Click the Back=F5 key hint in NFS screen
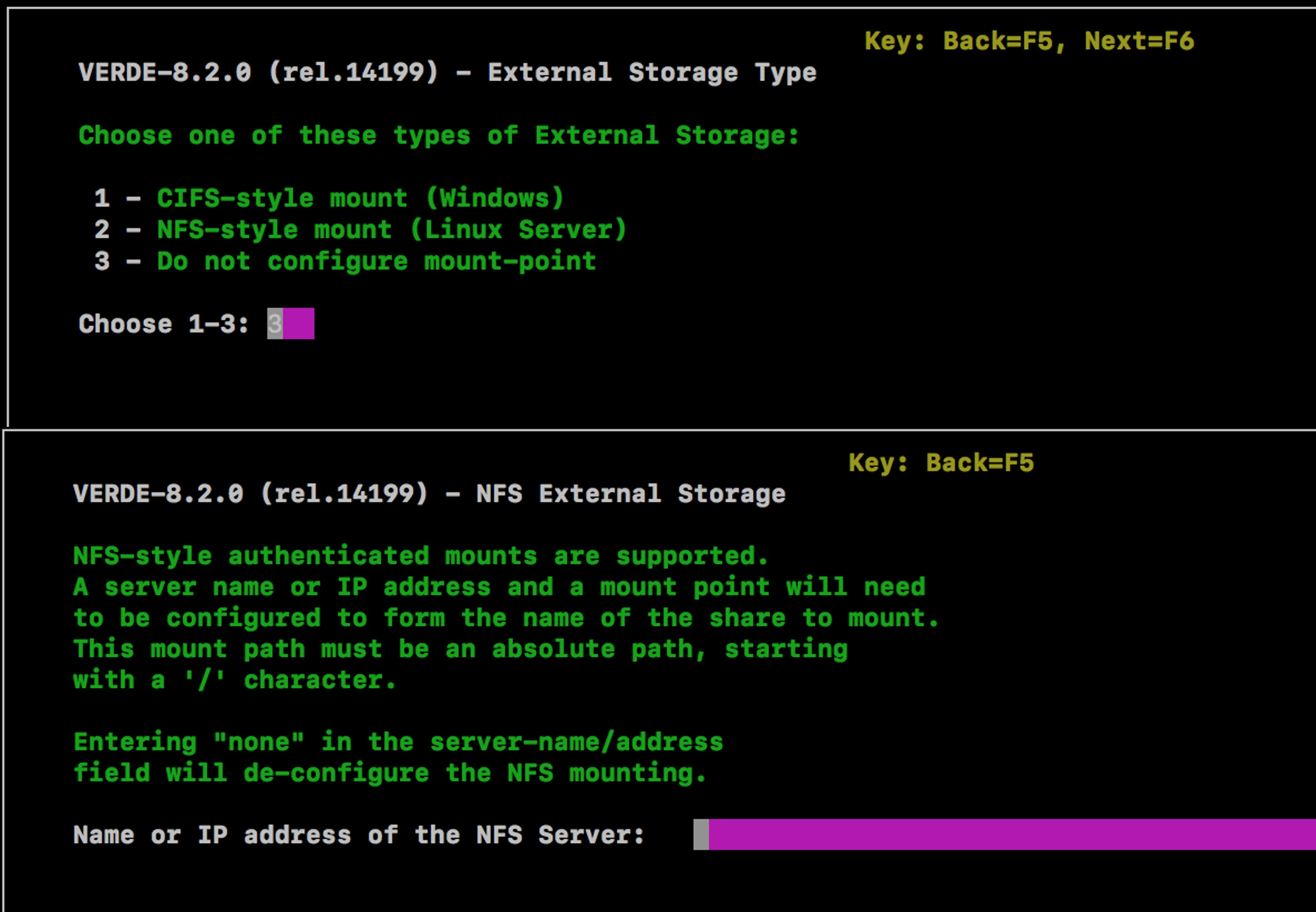 (x=980, y=463)
